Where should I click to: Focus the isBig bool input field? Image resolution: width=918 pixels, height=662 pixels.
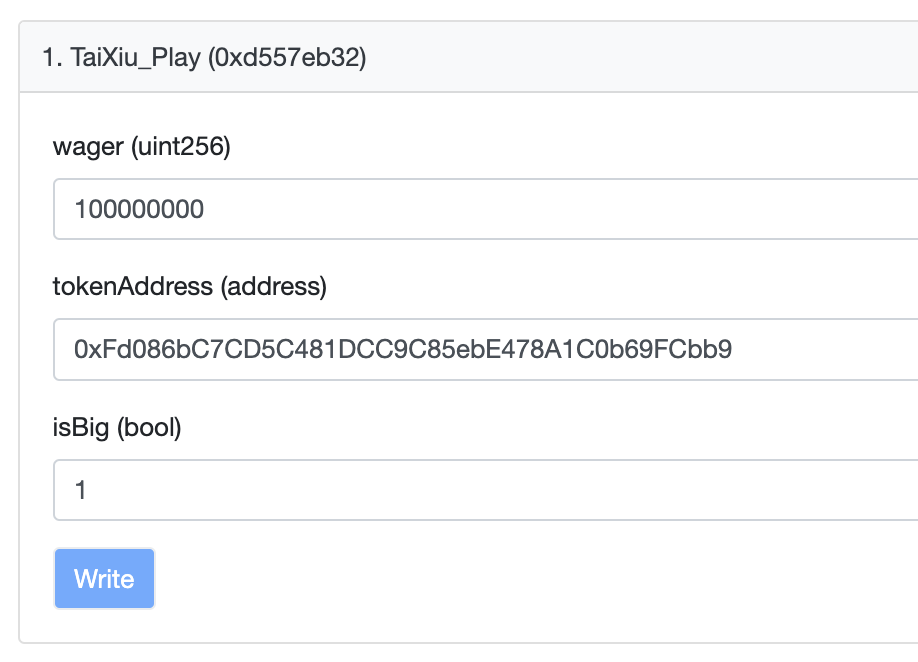click(x=486, y=490)
